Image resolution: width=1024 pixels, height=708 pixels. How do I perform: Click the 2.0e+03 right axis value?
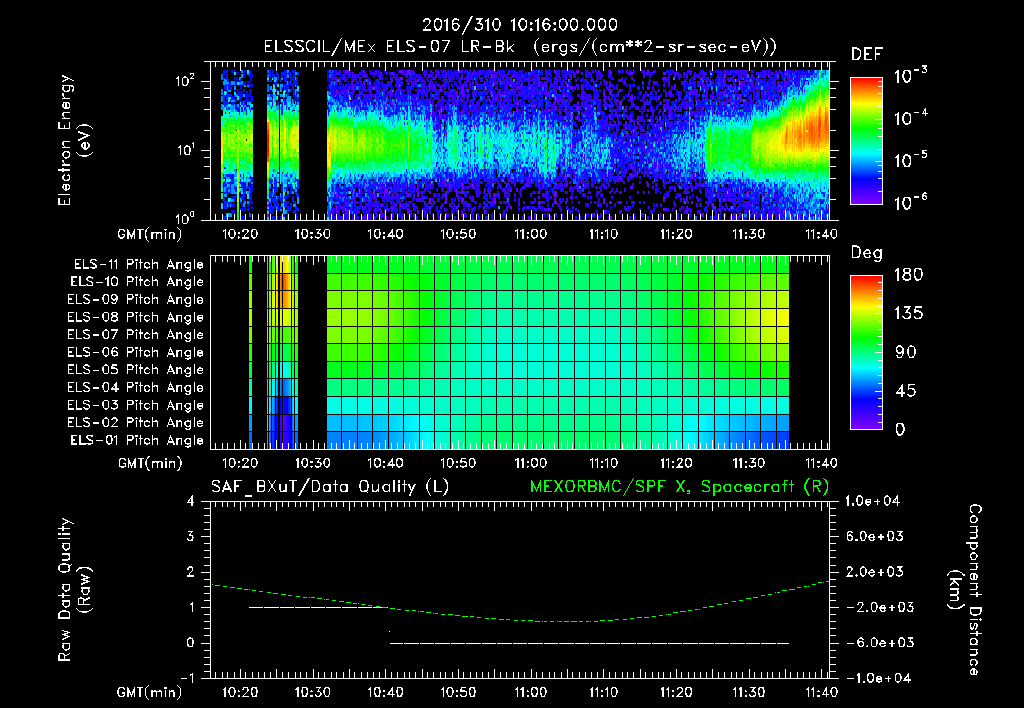tap(875, 571)
